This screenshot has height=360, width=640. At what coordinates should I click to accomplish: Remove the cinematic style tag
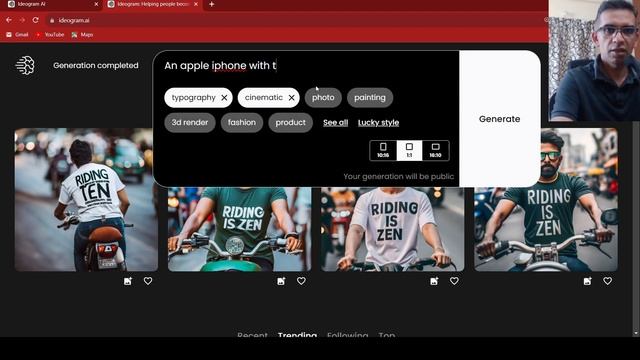click(291, 98)
